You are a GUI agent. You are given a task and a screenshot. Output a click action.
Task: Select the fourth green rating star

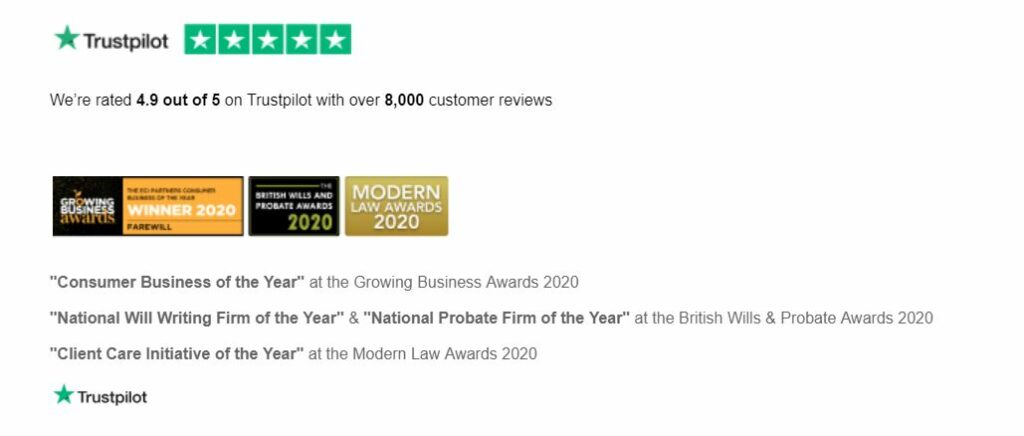(302, 40)
